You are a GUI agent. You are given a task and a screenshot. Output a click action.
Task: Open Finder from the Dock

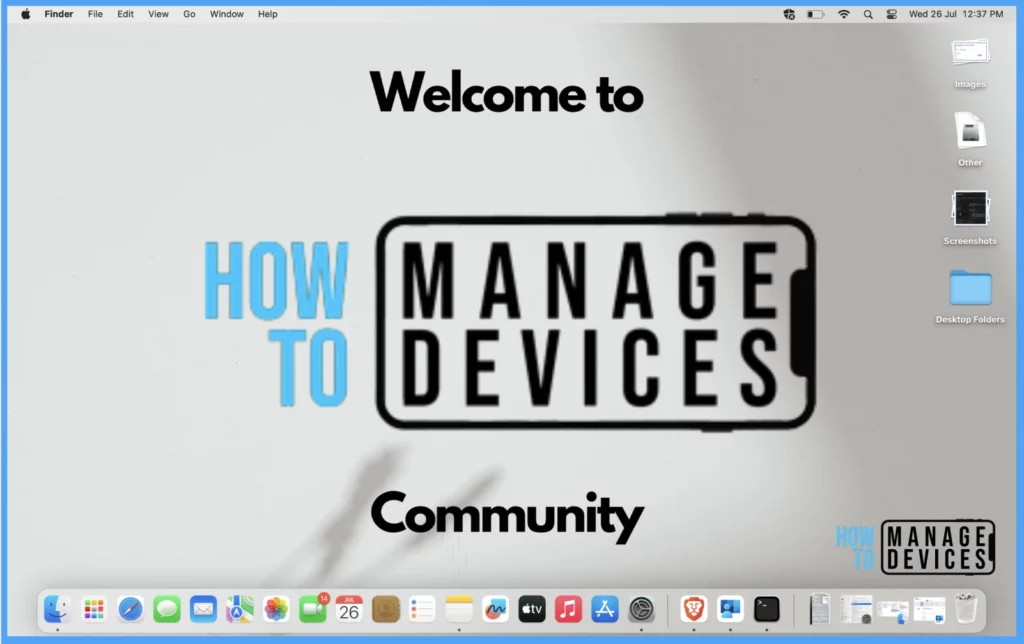pos(57,609)
